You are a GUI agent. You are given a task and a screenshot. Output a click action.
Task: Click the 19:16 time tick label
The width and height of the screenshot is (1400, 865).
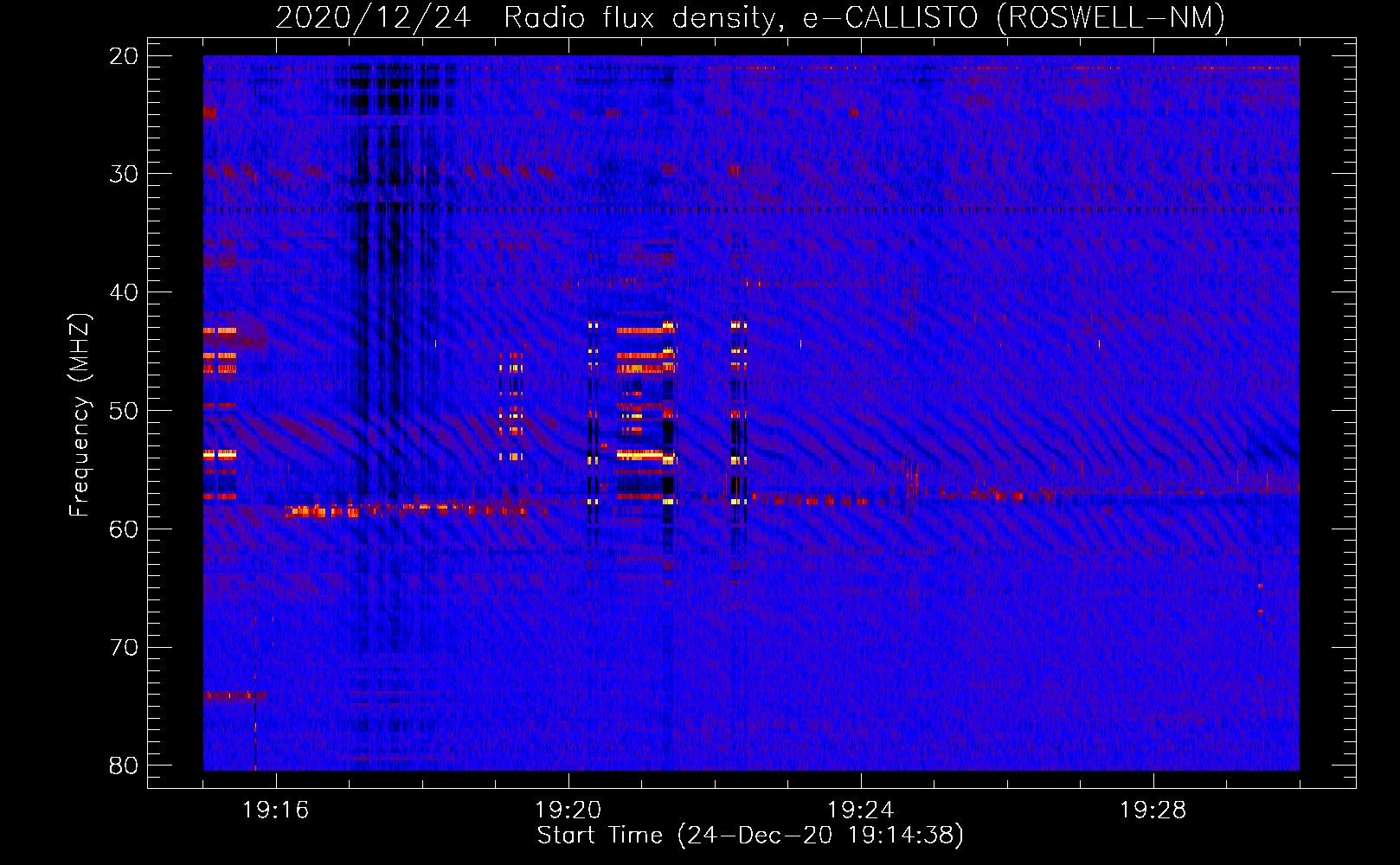(x=276, y=811)
